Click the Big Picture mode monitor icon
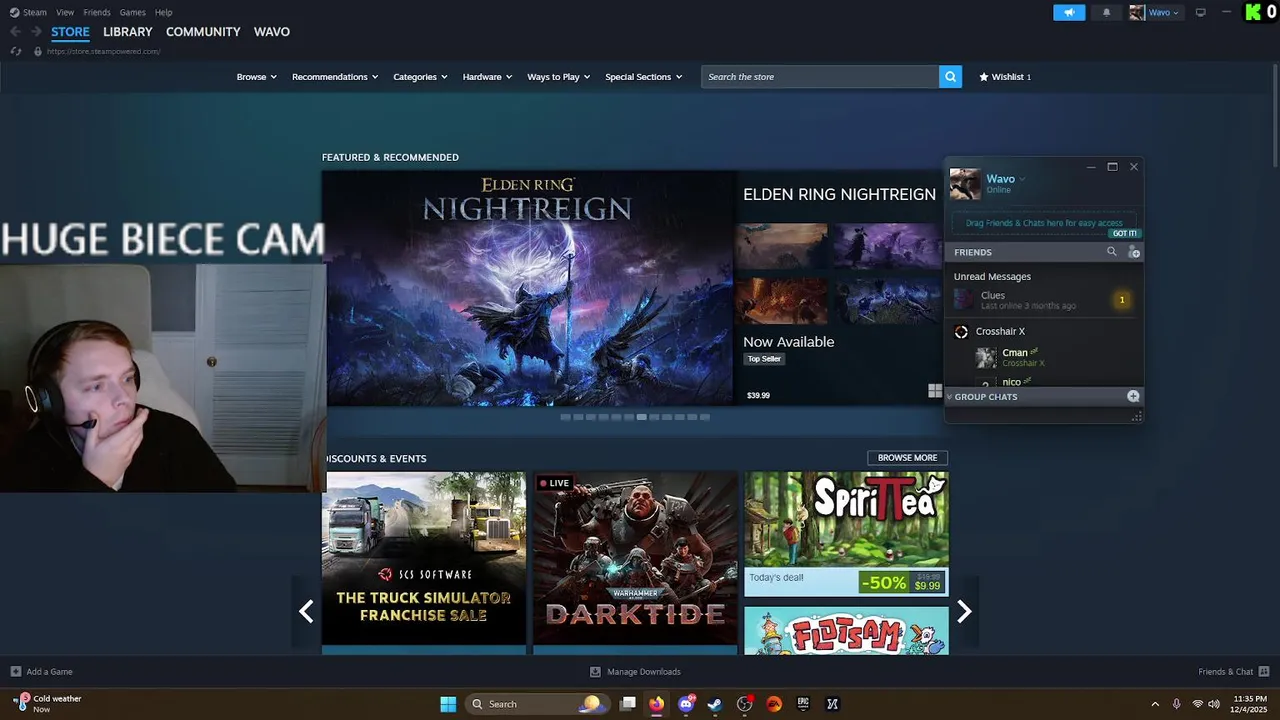The width and height of the screenshot is (1280, 720). coord(1200,12)
